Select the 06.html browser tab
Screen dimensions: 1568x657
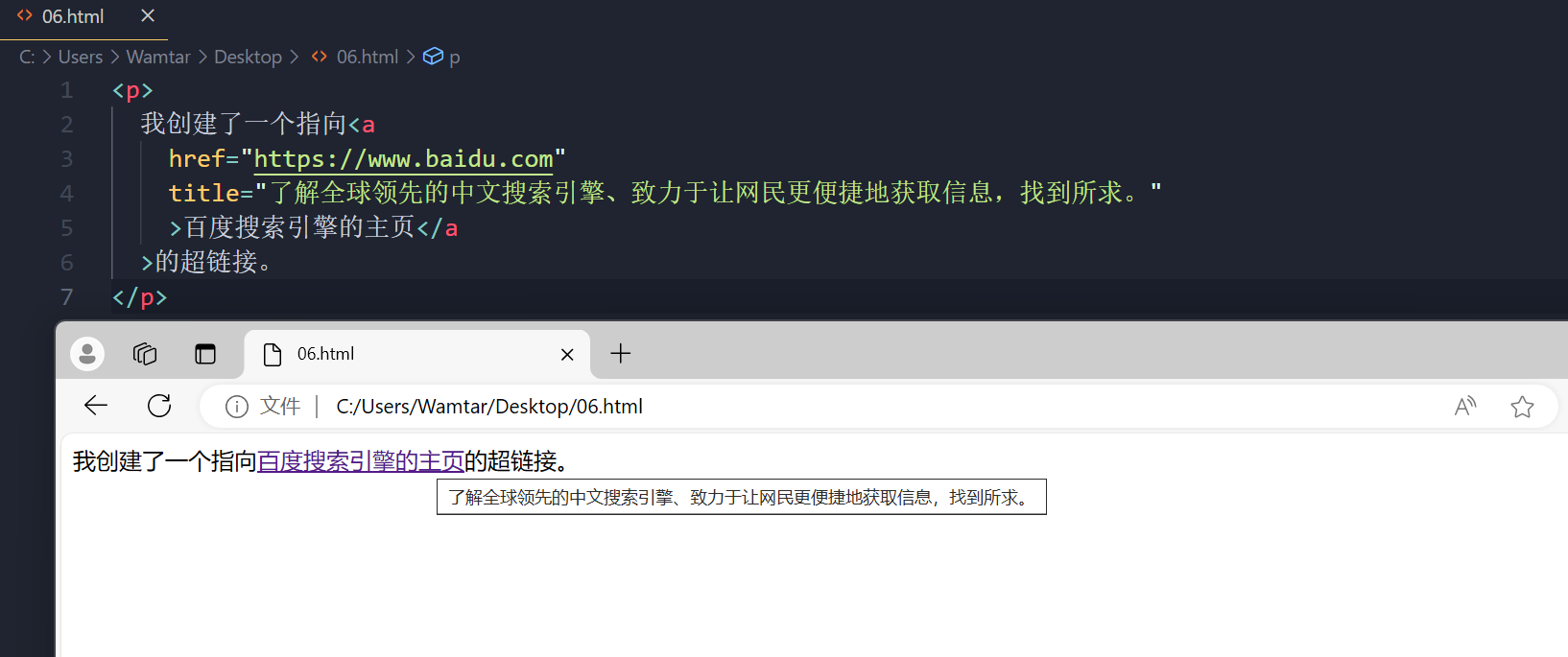click(417, 354)
